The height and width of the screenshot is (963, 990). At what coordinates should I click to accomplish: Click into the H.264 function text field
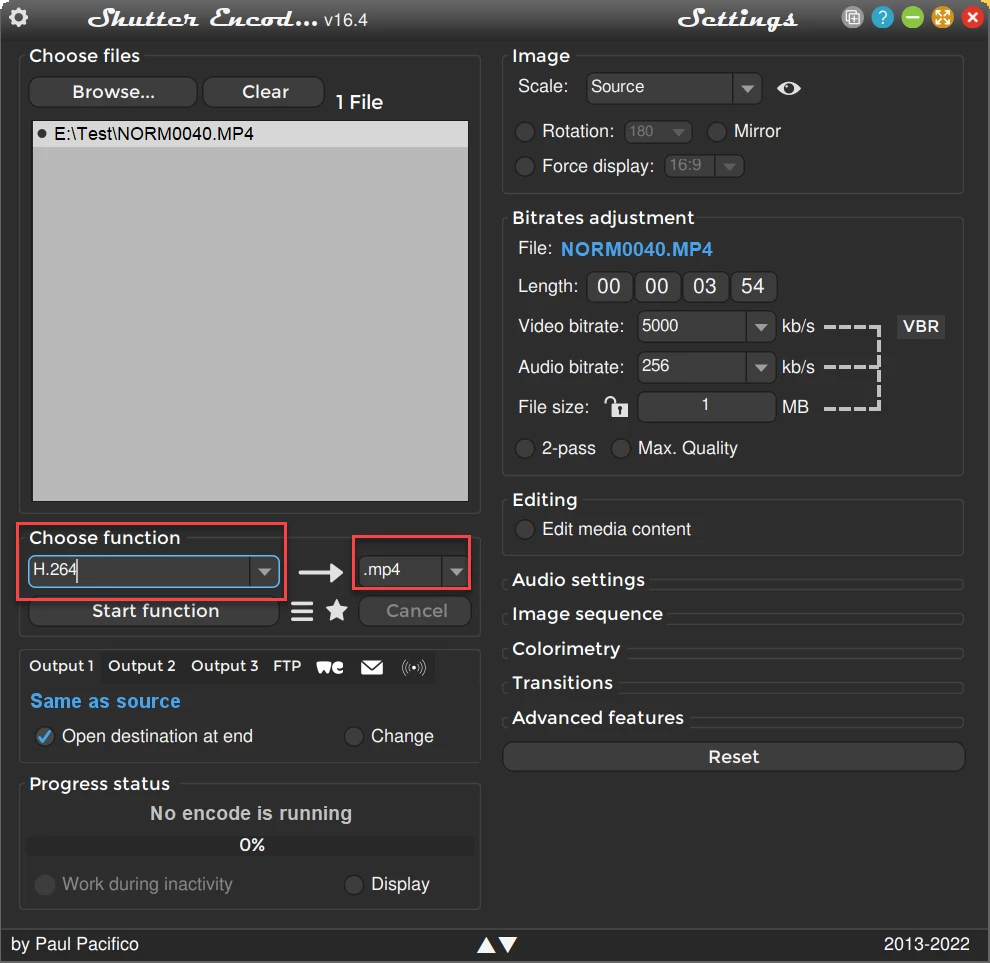coord(140,571)
